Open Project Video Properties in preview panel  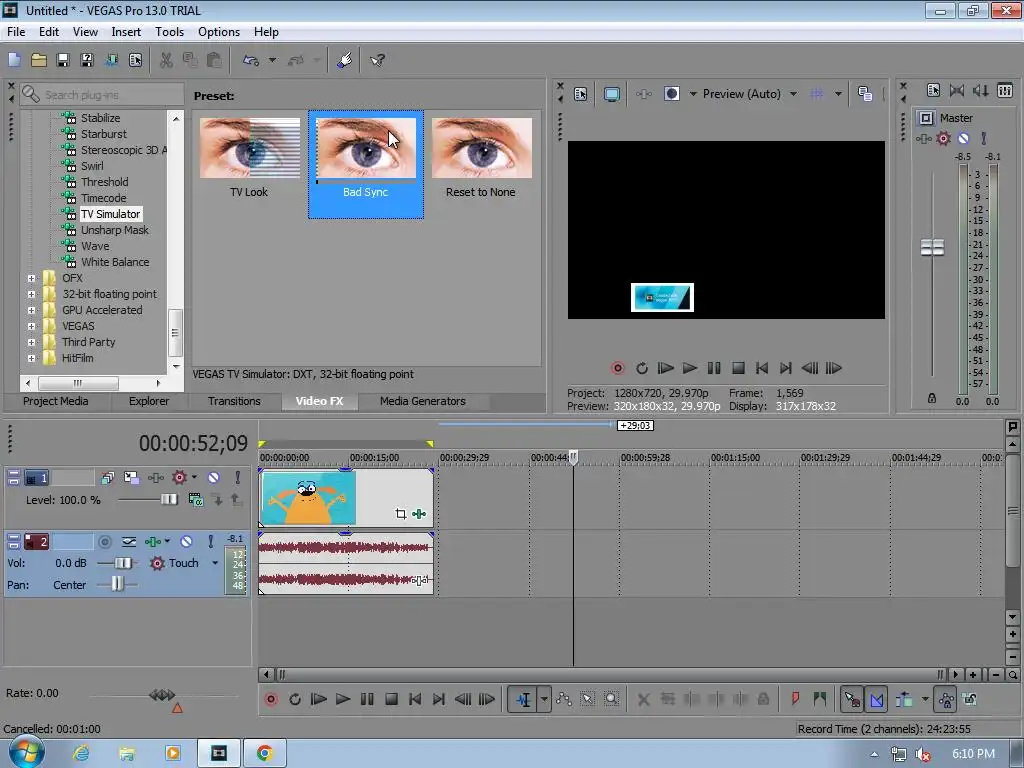(581, 94)
